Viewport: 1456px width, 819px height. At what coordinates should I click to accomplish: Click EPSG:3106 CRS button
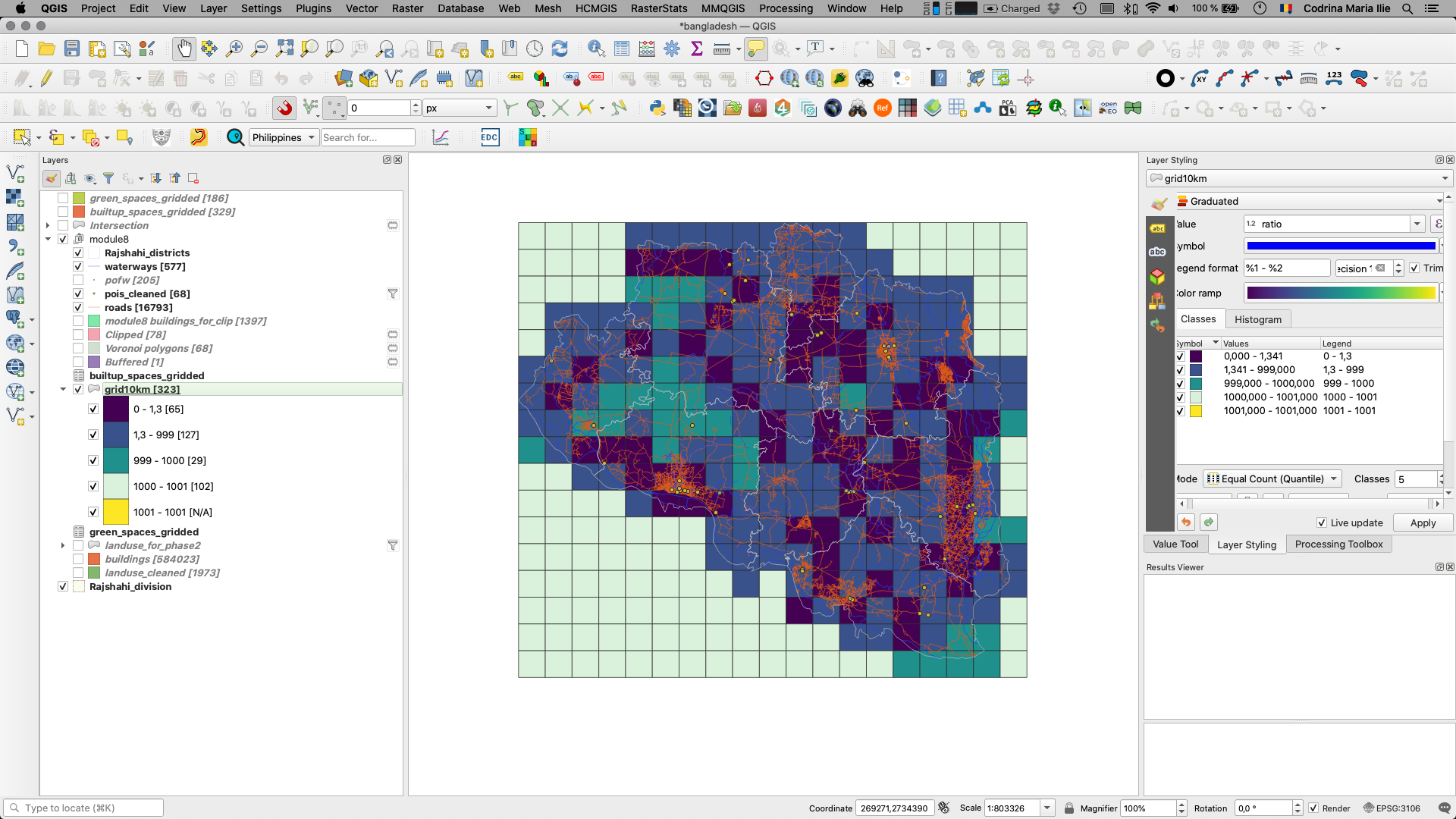(1392, 808)
